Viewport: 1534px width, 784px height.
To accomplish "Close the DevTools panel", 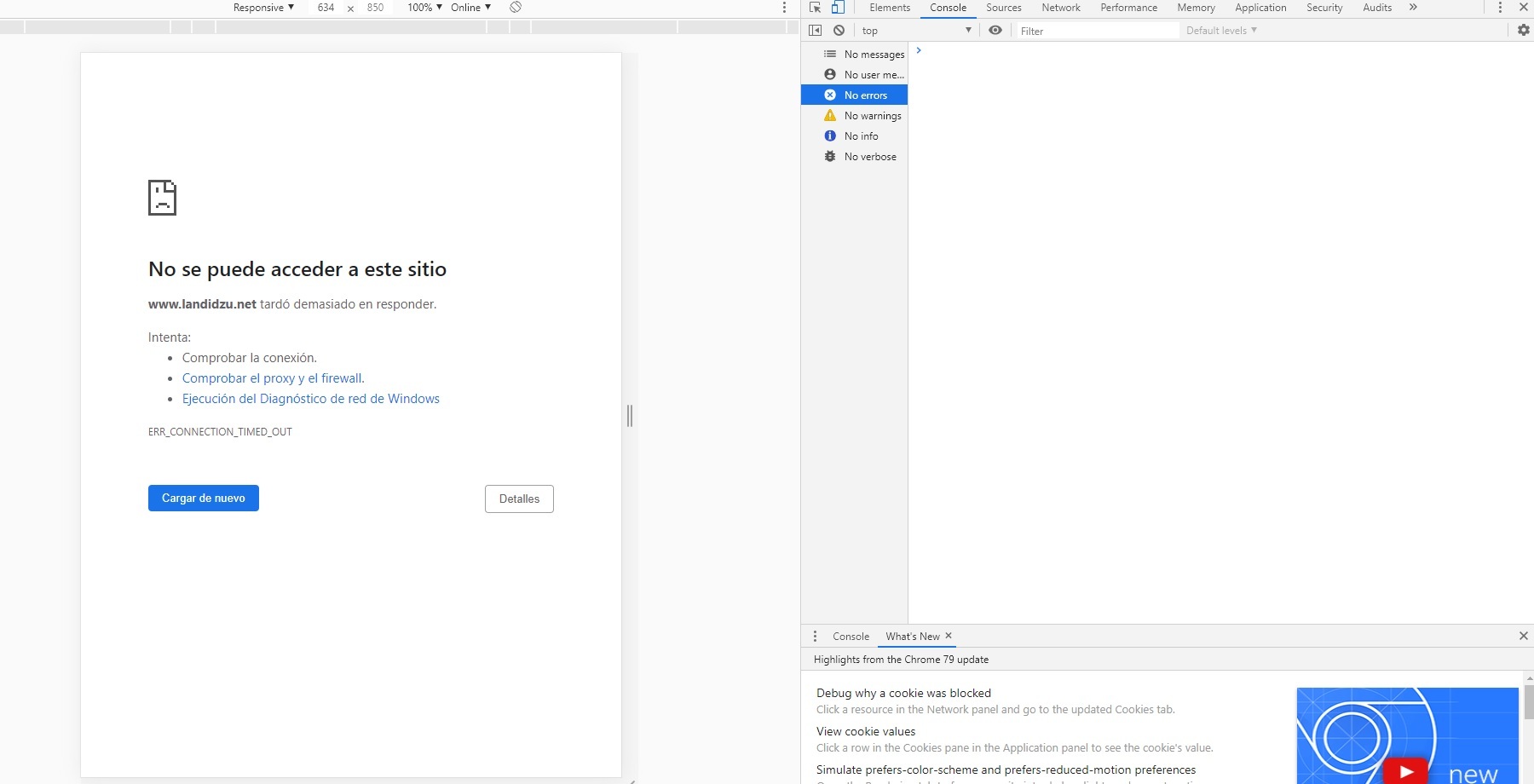I will [1524, 8].
